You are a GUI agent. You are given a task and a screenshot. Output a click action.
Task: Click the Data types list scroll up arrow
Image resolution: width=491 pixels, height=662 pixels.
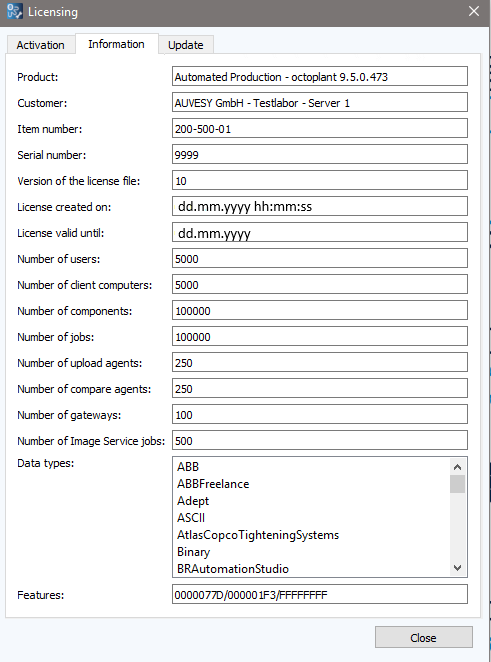(x=457, y=467)
